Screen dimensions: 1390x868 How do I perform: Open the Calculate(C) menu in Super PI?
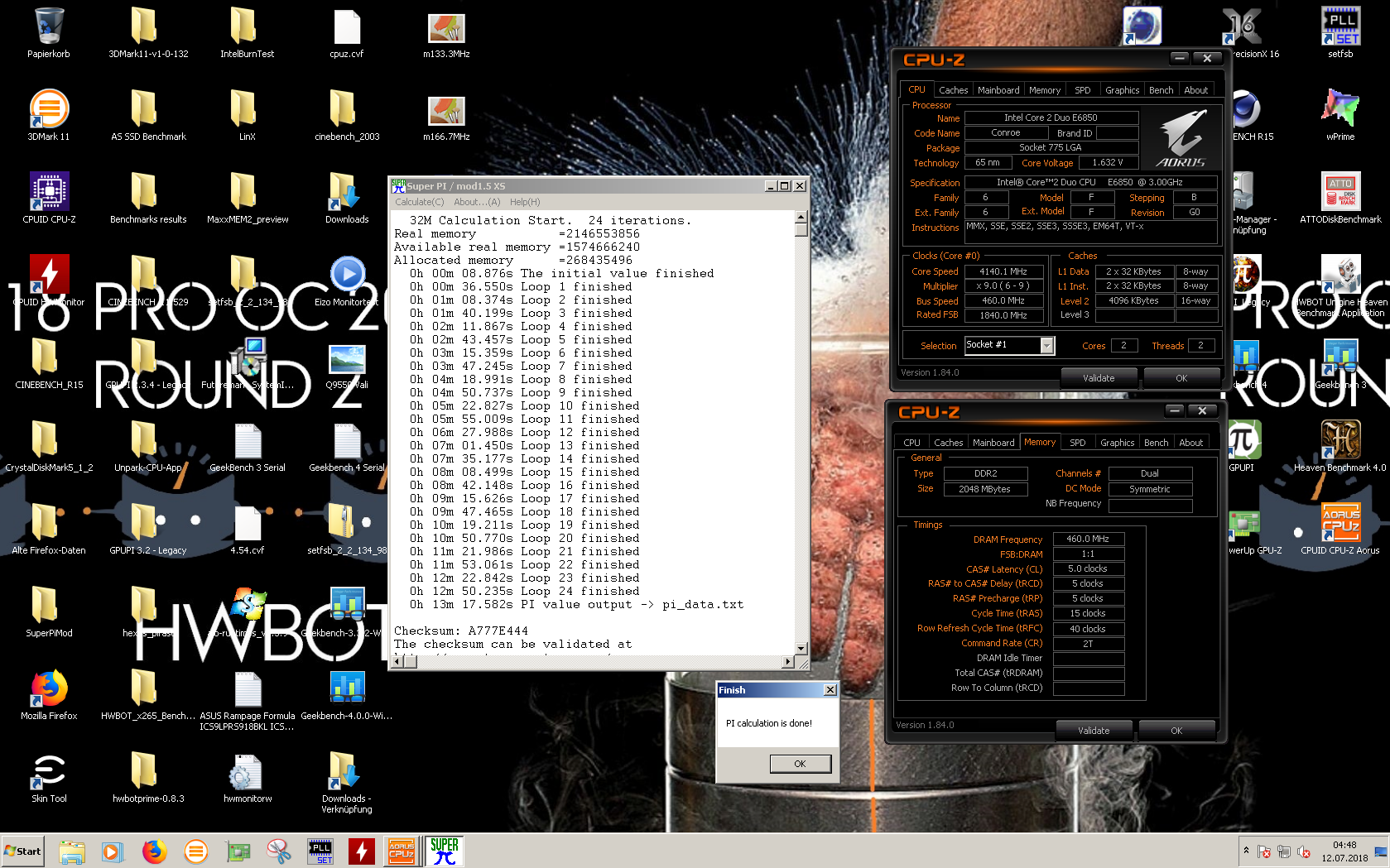tap(419, 202)
